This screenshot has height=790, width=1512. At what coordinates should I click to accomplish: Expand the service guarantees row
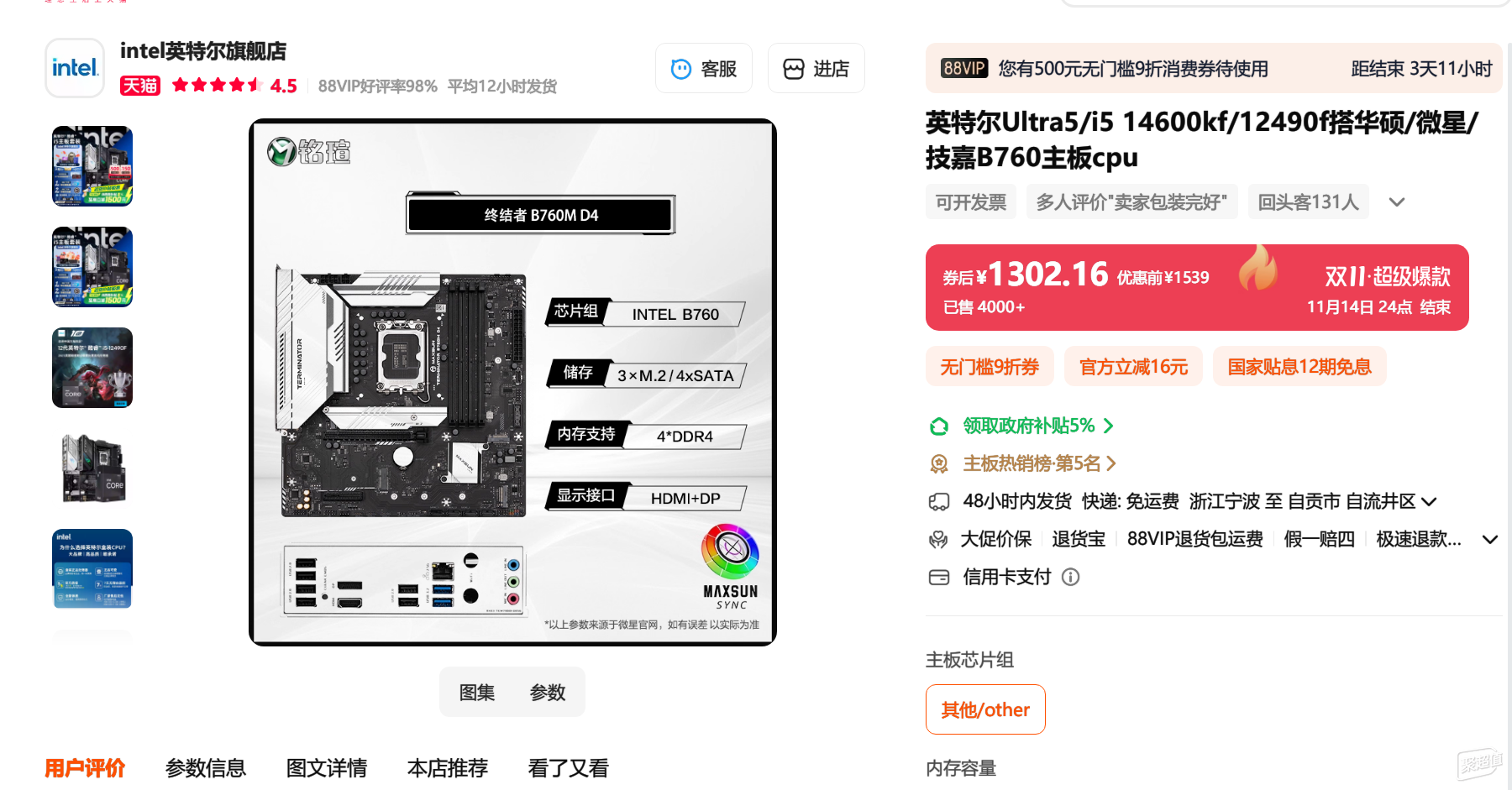click(x=1490, y=540)
